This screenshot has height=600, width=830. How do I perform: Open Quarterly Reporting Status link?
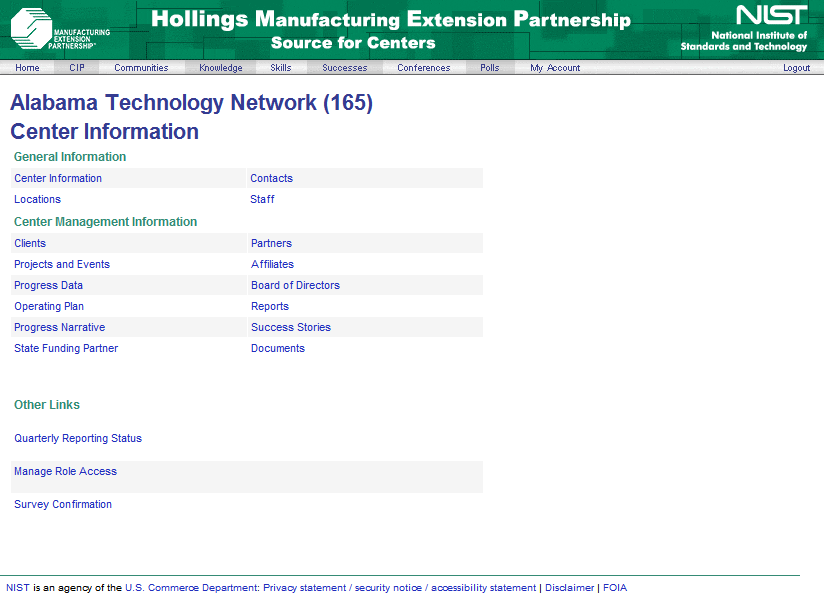[x=78, y=438]
